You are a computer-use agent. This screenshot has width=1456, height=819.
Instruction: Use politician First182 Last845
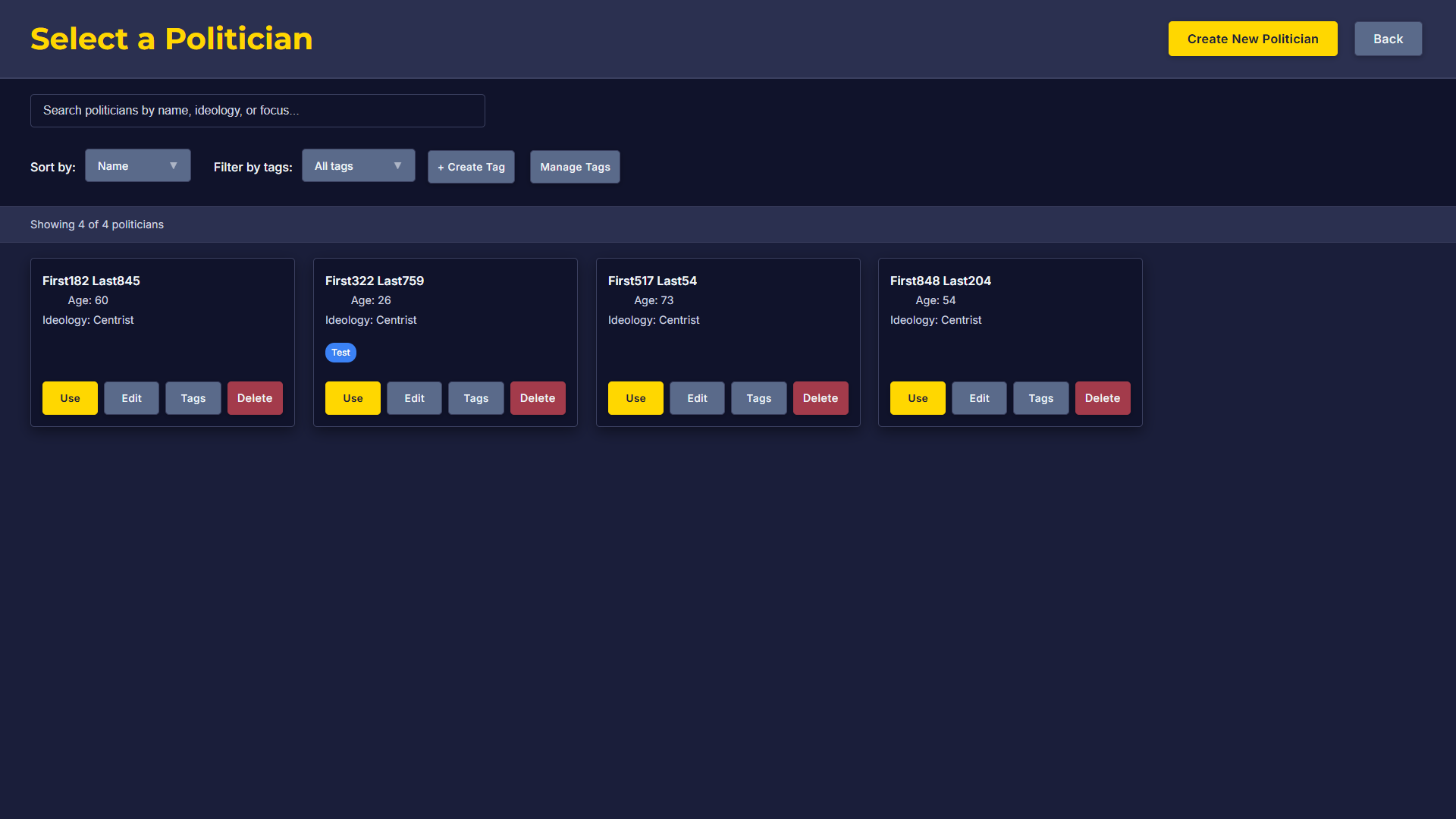pyautogui.click(x=70, y=398)
